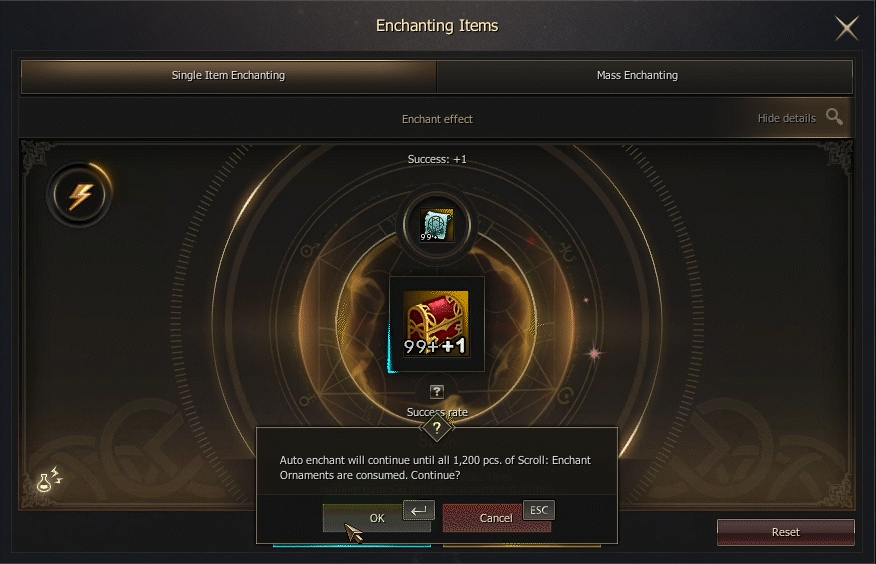Click the Success: +1 label
The height and width of the screenshot is (564, 876).
(437, 159)
